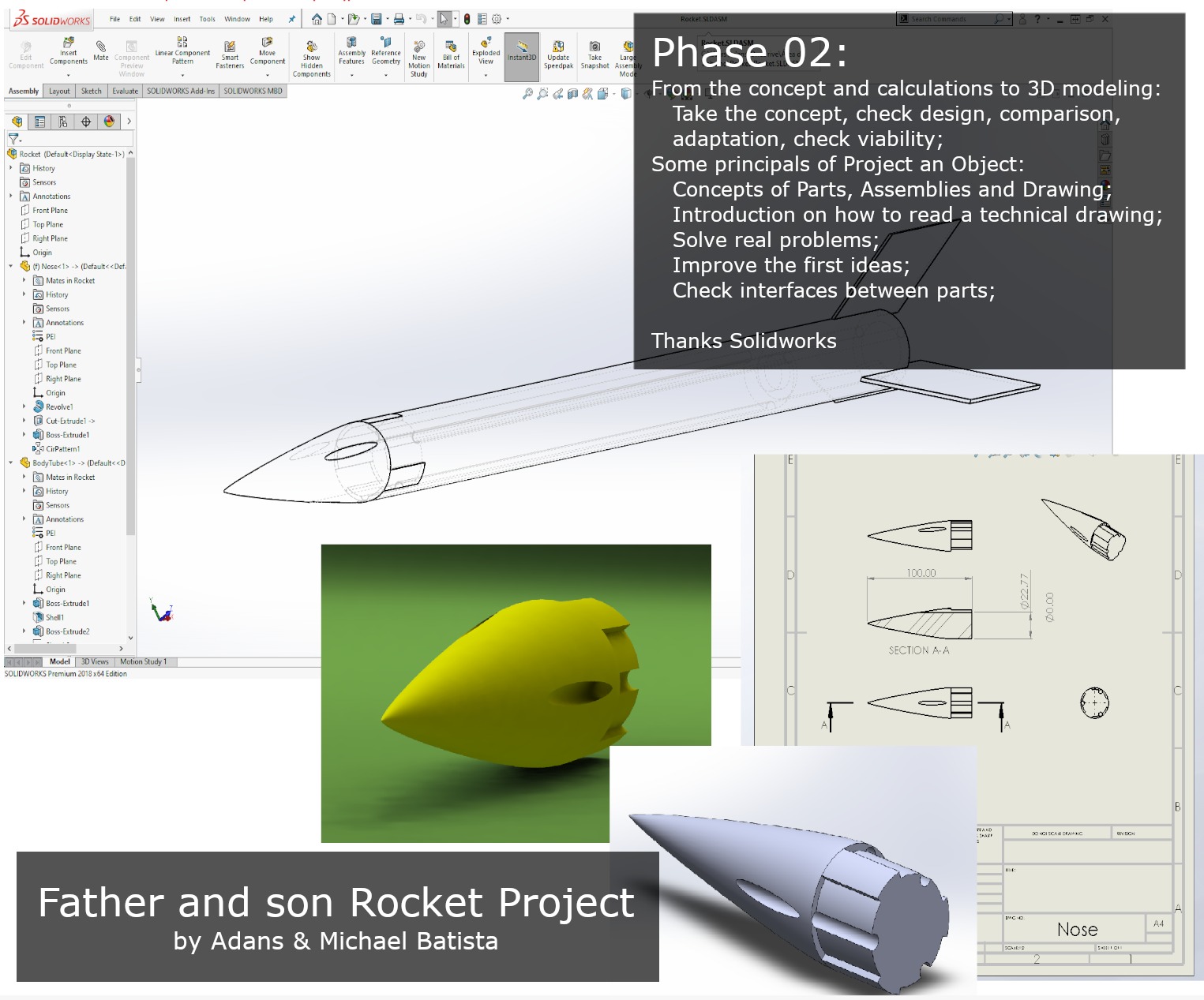Show more manager tabs with right chevron
This screenshot has width=1204, height=1000.
(129, 122)
